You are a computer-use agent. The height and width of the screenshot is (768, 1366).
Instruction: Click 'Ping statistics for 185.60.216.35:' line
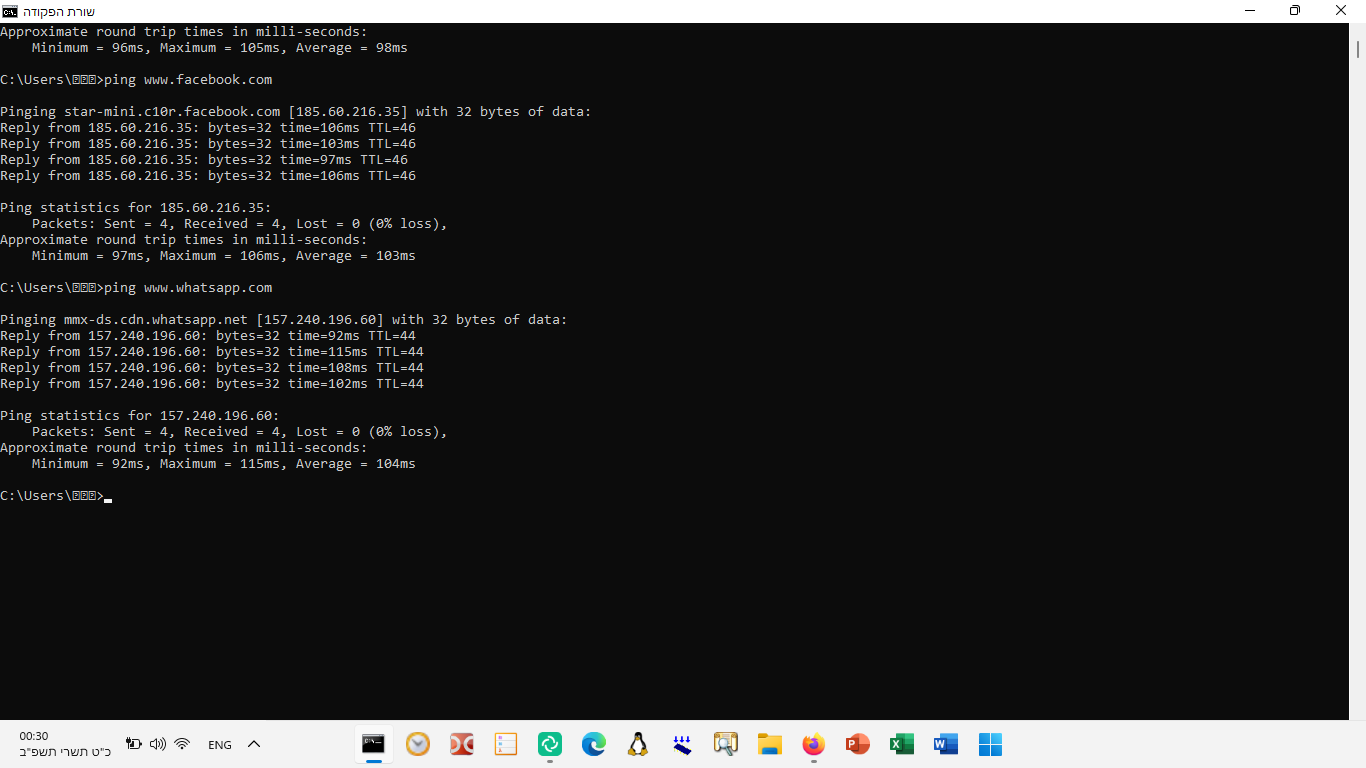136,208
